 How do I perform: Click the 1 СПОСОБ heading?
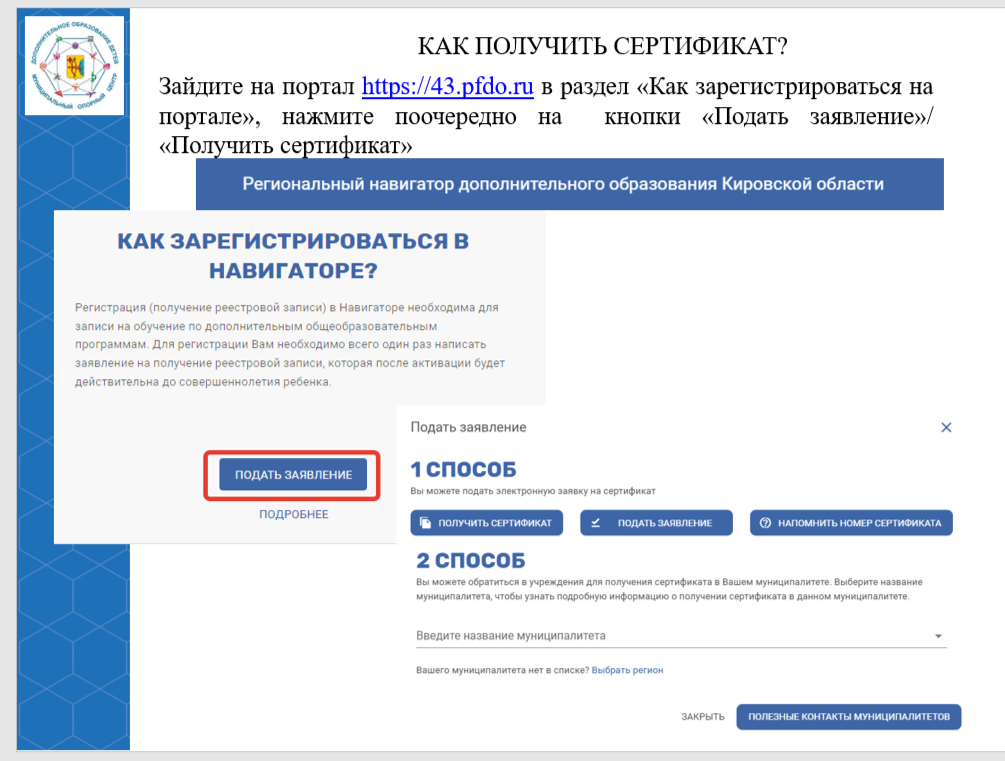tap(463, 469)
